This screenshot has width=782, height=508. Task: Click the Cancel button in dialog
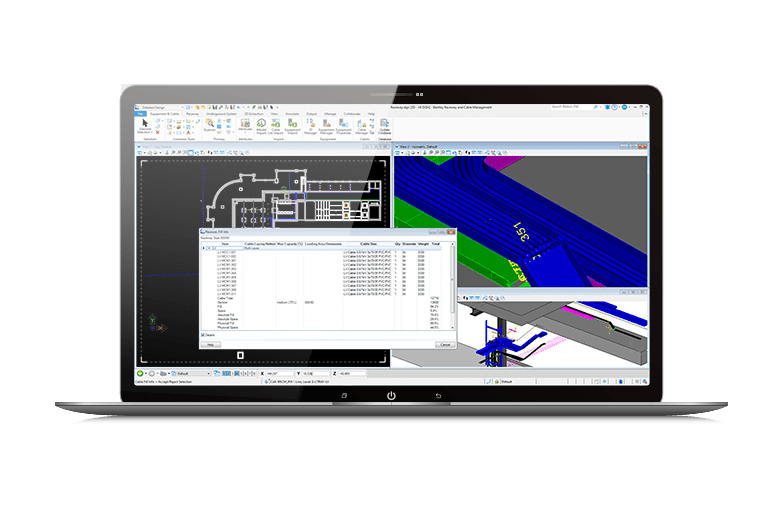pyautogui.click(x=443, y=343)
